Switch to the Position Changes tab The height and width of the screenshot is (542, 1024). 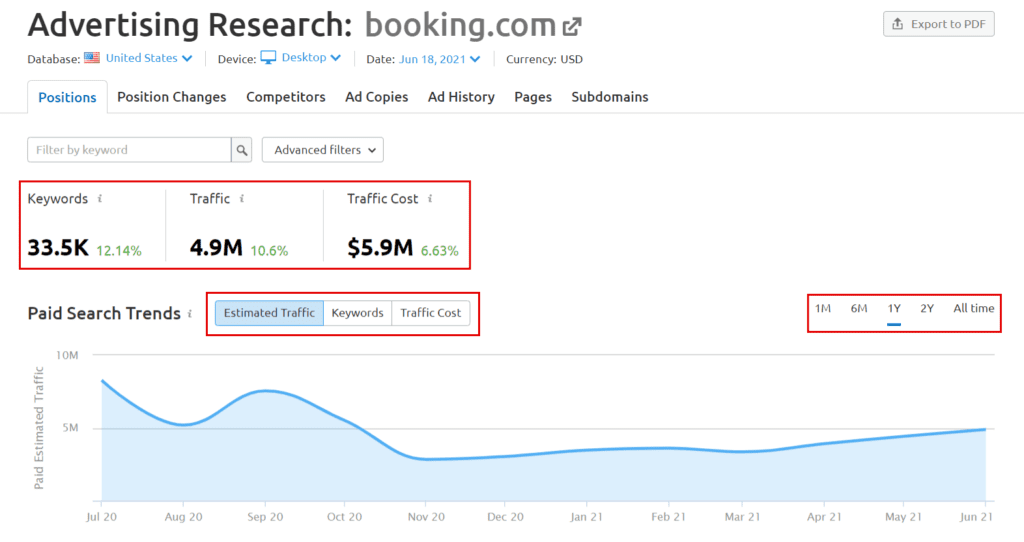coord(172,97)
